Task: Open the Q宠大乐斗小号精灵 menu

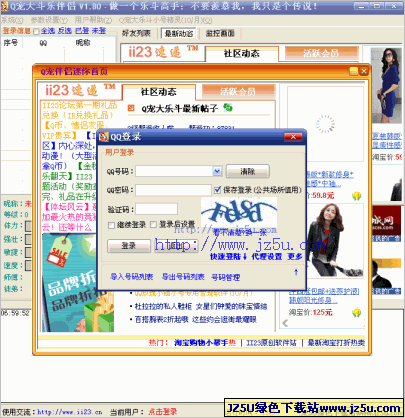Action: point(165,20)
